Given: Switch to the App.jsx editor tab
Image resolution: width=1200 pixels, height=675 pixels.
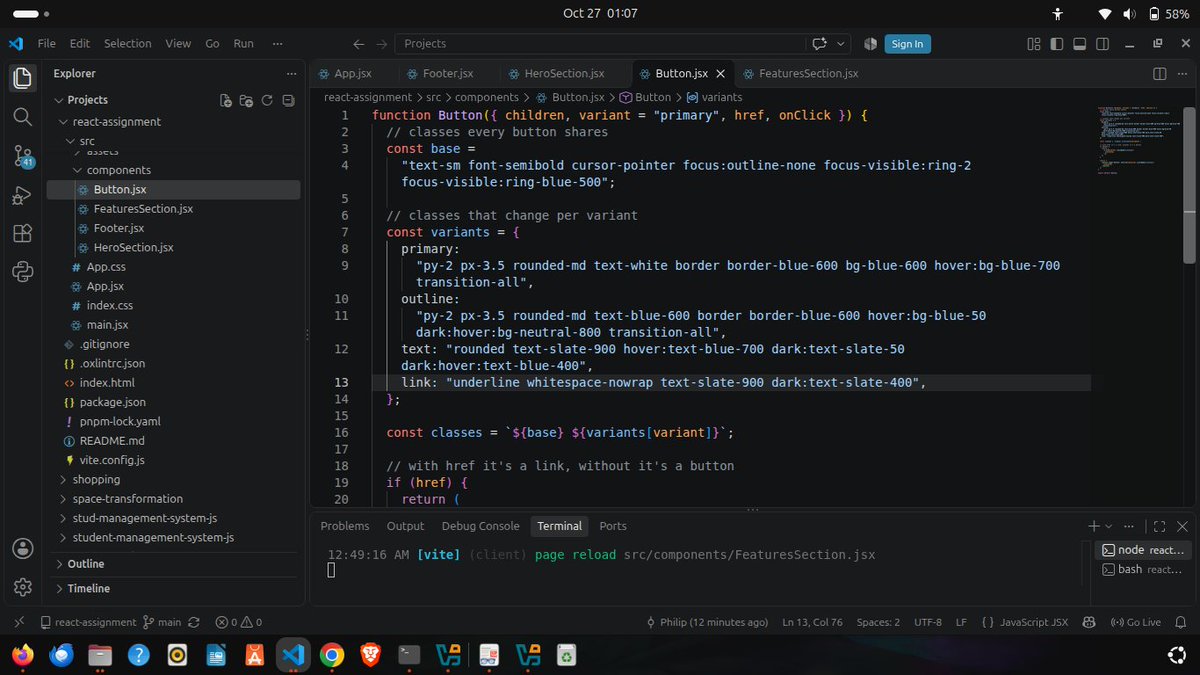Looking at the screenshot, I should pos(354,73).
